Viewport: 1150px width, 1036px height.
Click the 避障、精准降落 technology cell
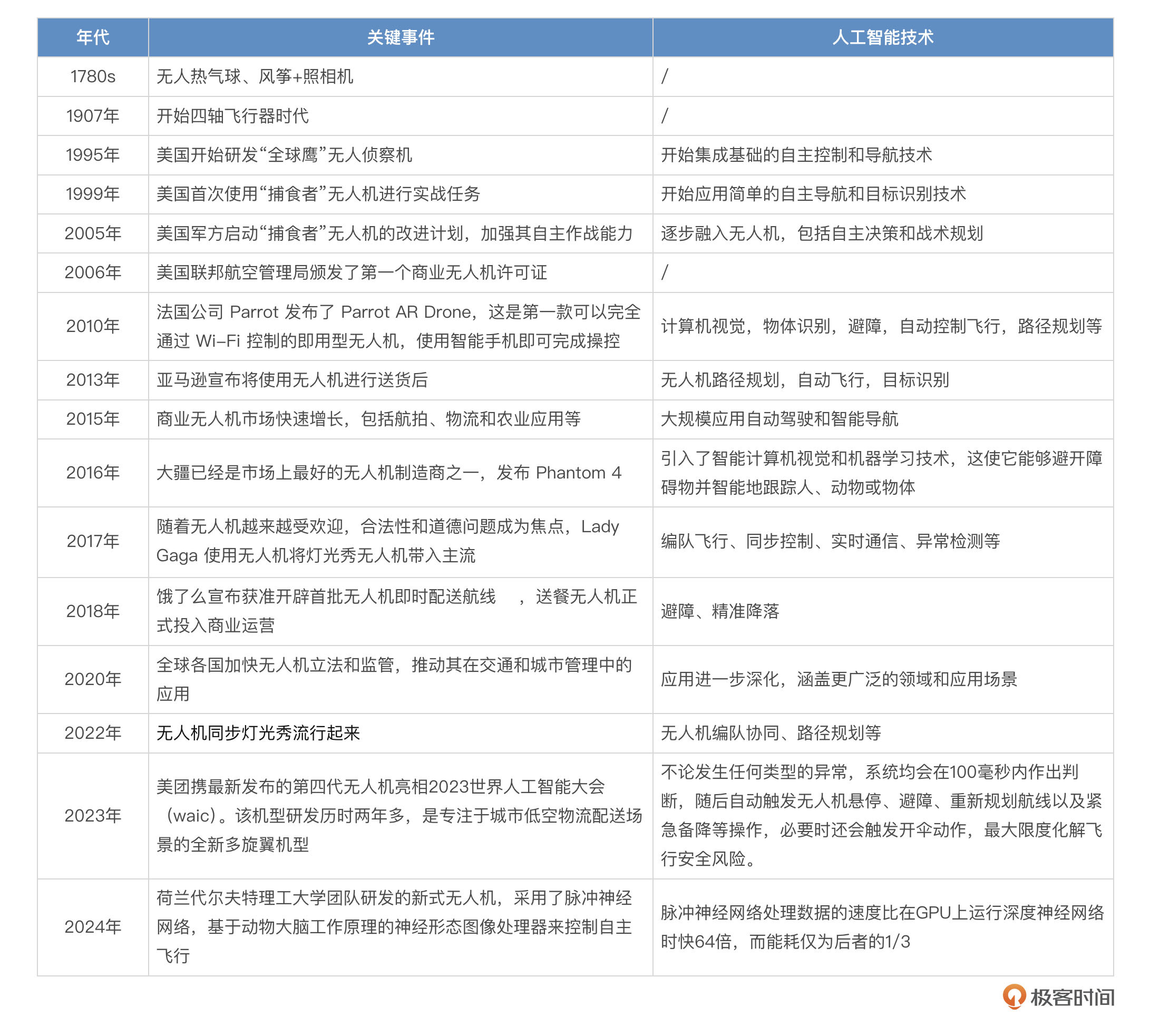coord(719,611)
